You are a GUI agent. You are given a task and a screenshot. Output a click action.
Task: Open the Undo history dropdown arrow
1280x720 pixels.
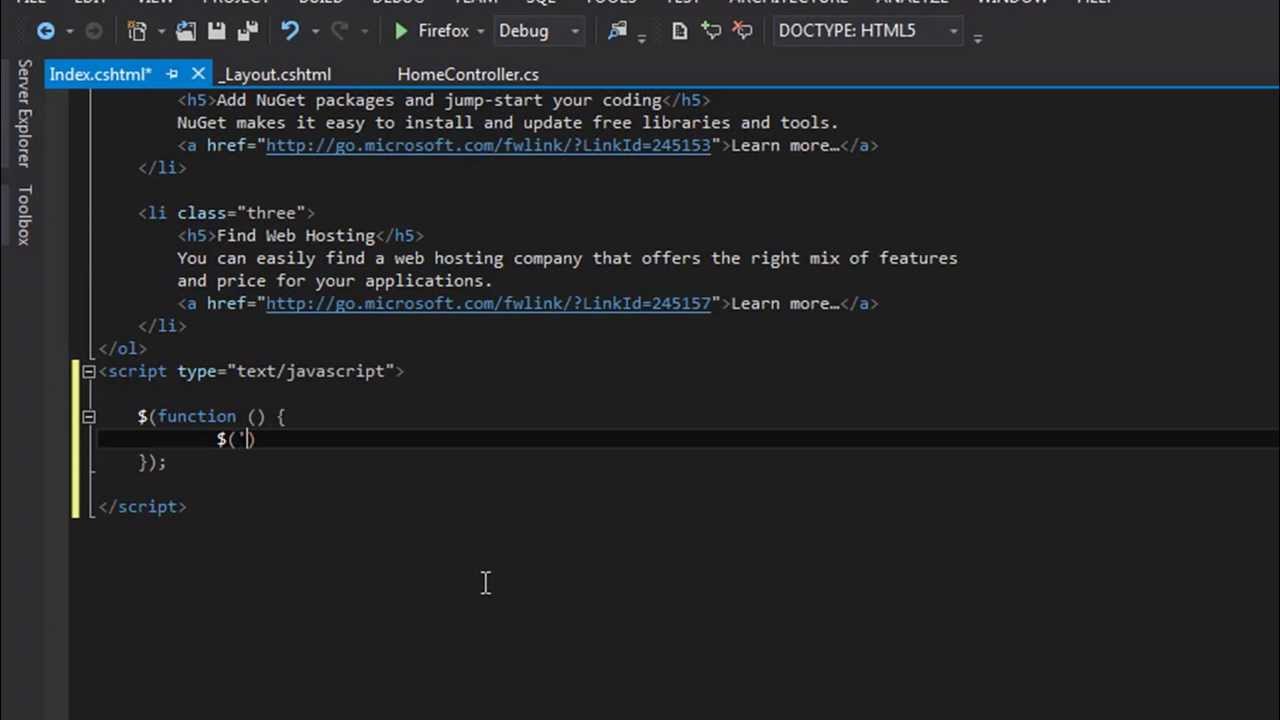pos(315,32)
